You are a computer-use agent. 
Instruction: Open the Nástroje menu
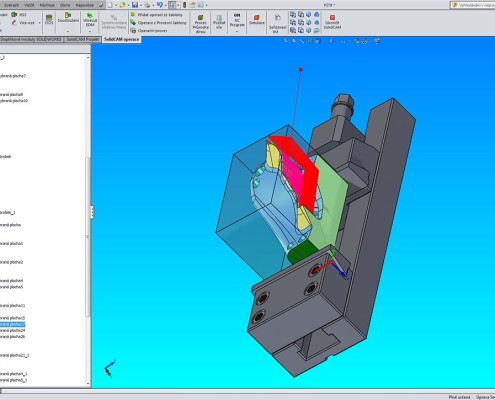click(x=47, y=5)
